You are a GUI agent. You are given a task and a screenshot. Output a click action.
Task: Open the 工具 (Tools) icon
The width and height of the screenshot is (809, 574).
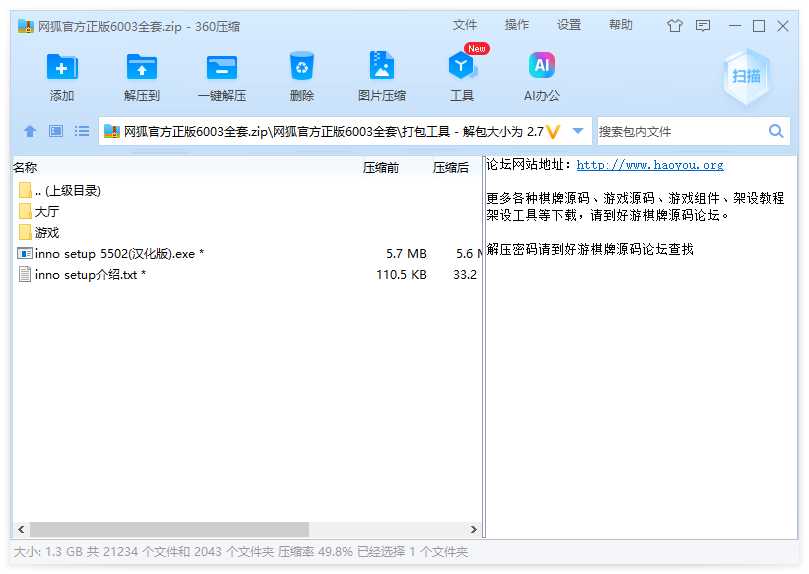click(461, 65)
